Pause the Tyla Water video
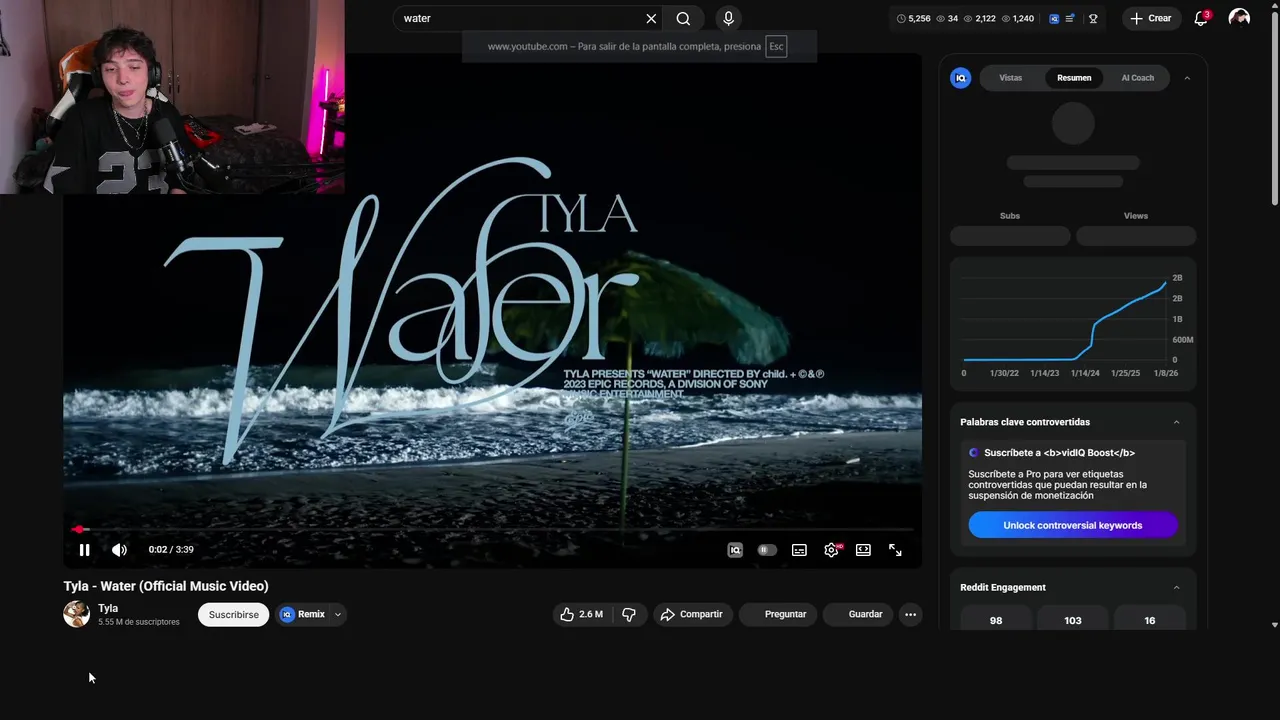The width and height of the screenshot is (1280, 720). tap(84, 550)
